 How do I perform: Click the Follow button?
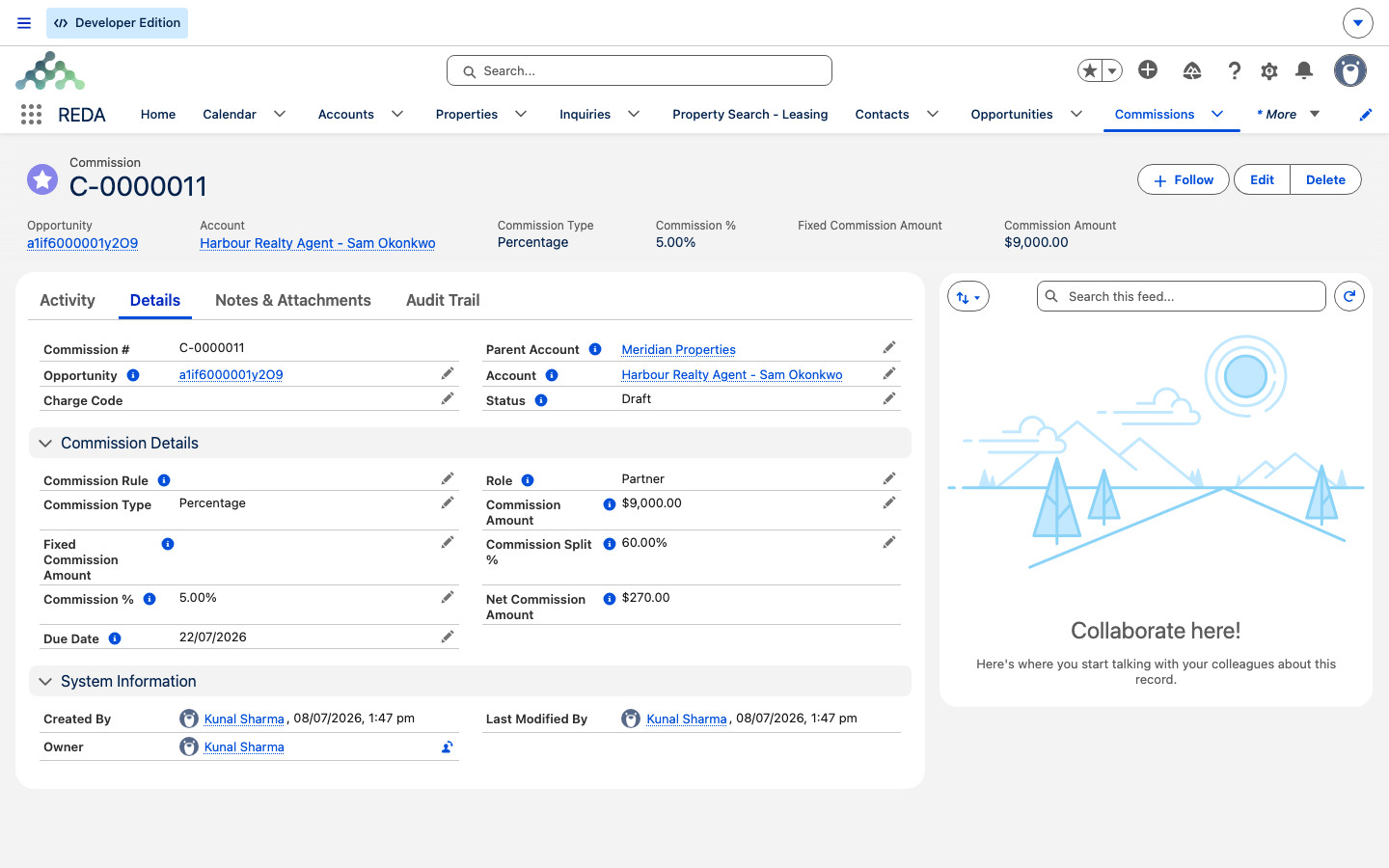click(x=1184, y=179)
